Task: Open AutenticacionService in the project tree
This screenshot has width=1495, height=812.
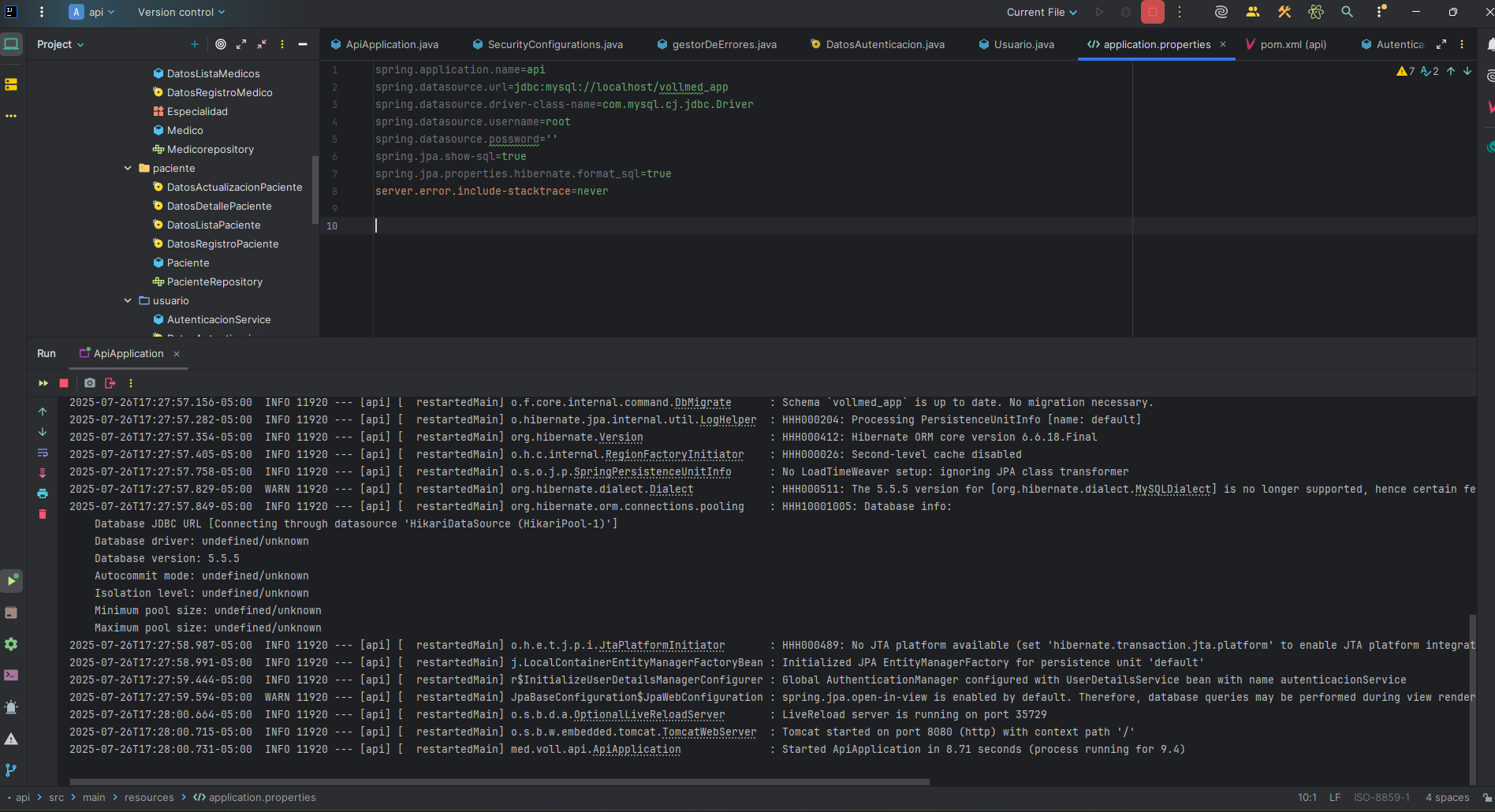Action: (x=218, y=319)
